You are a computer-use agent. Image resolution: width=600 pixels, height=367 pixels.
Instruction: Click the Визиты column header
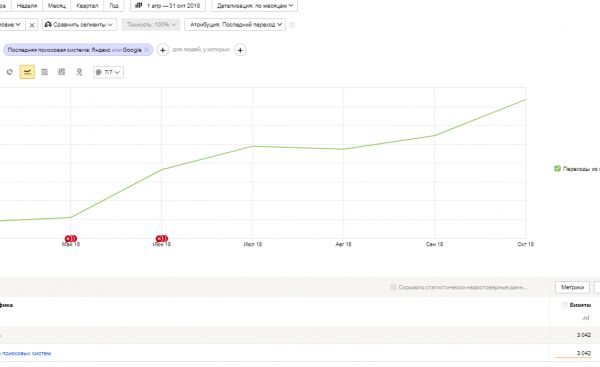point(580,305)
